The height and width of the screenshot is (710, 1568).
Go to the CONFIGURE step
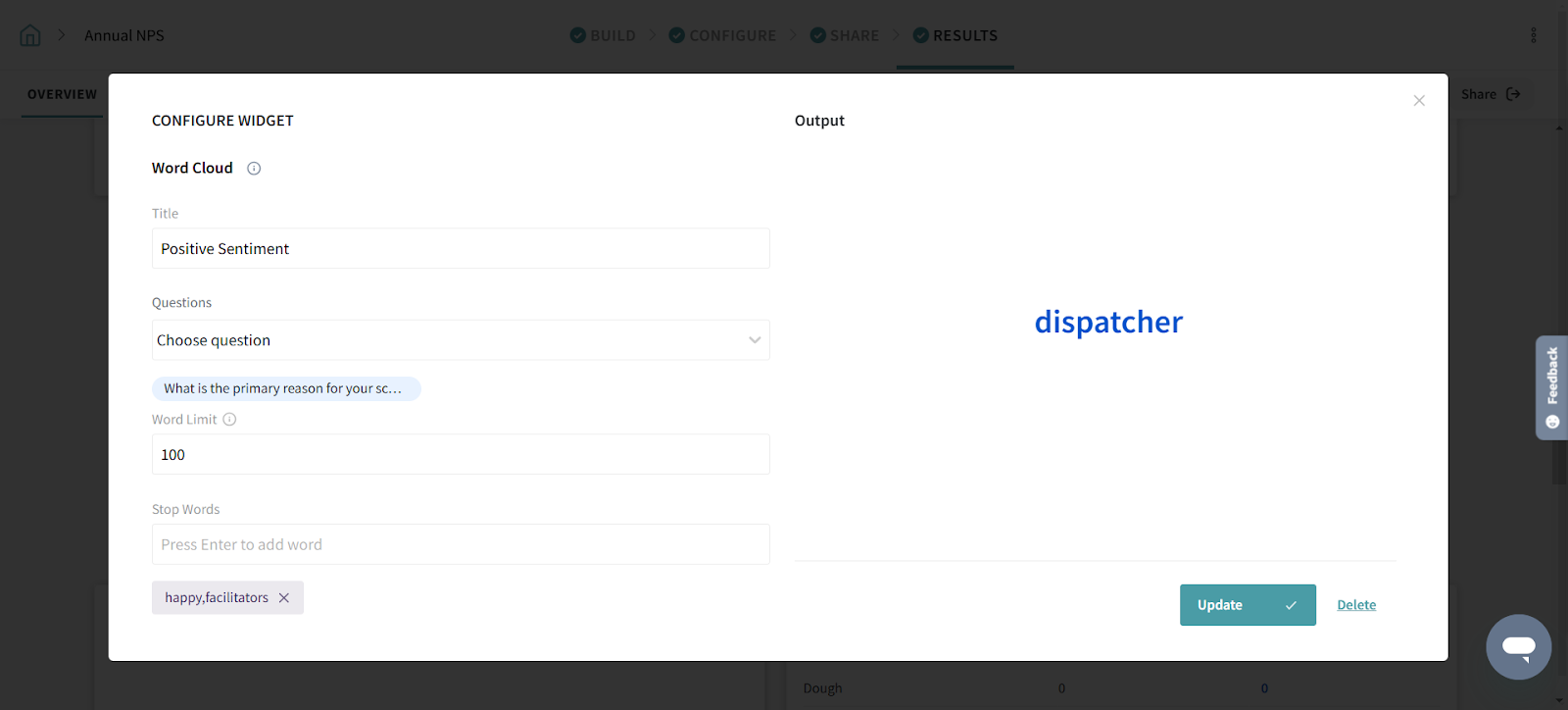[722, 35]
